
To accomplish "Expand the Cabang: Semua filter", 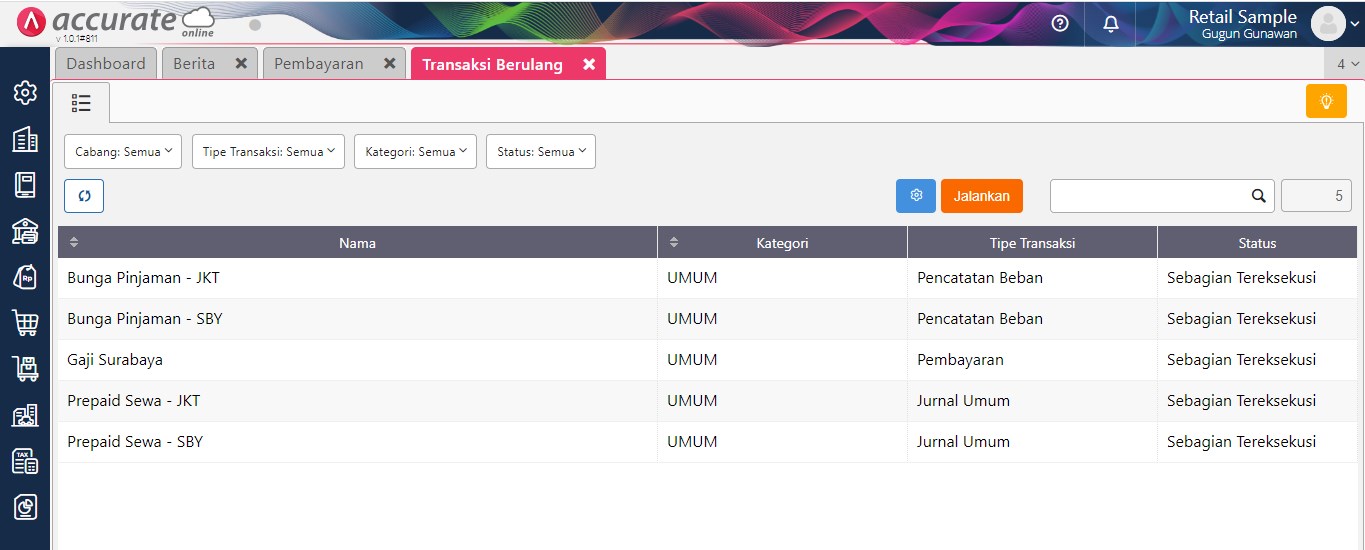I will (x=123, y=152).
